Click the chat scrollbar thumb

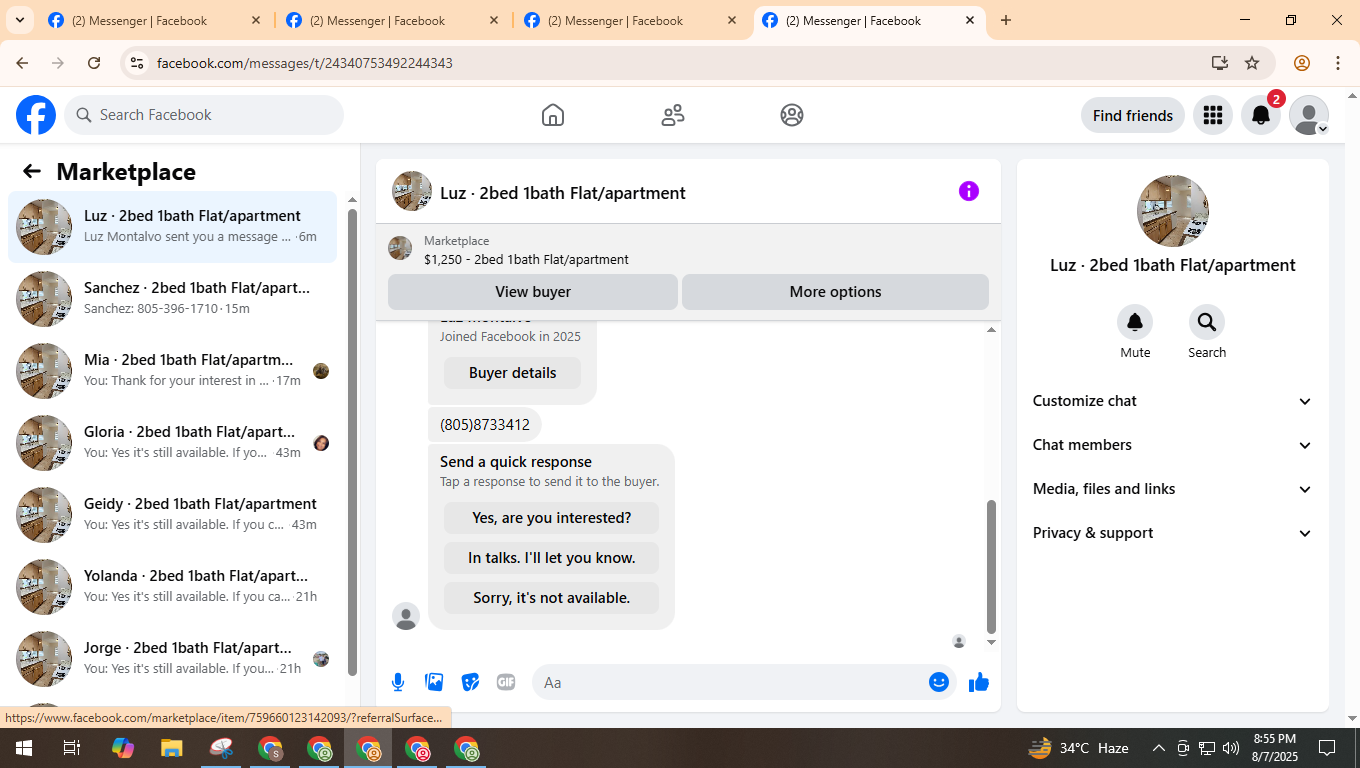pos(992,567)
